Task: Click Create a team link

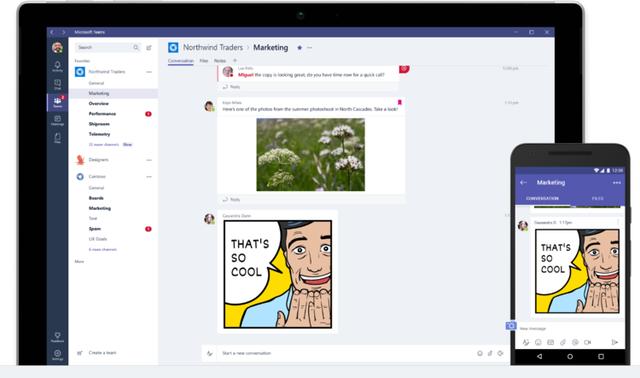Action: [x=102, y=353]
